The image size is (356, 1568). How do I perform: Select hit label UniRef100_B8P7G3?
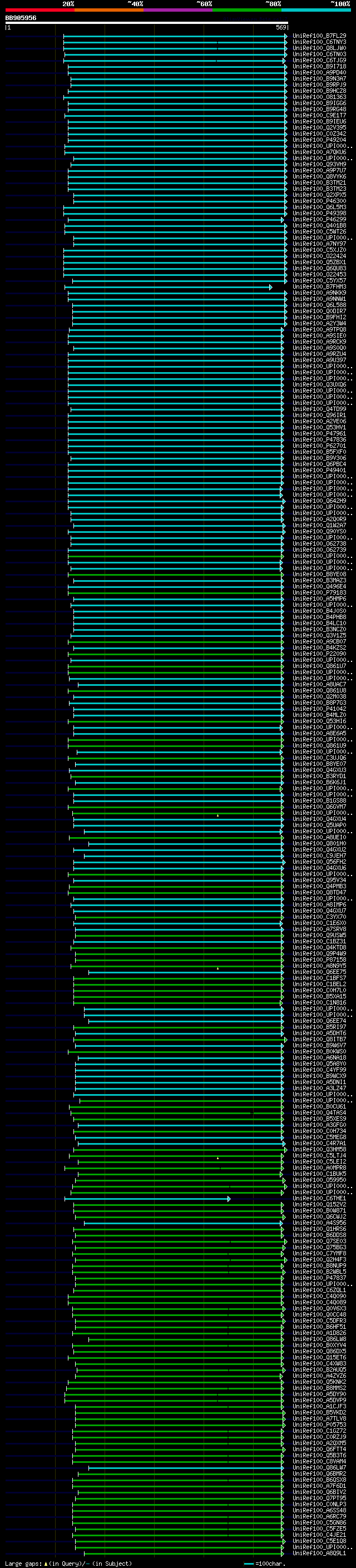pos(319,703)
